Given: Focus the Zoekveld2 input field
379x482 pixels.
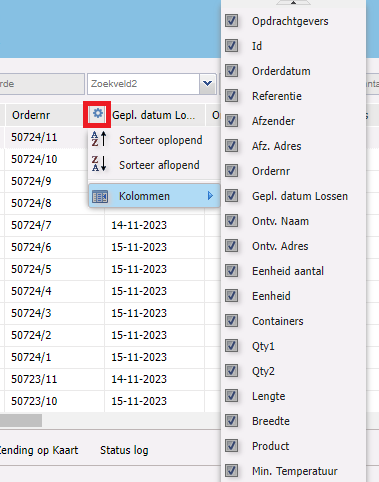Looking at the screenshot, I should tap(143, 84).
